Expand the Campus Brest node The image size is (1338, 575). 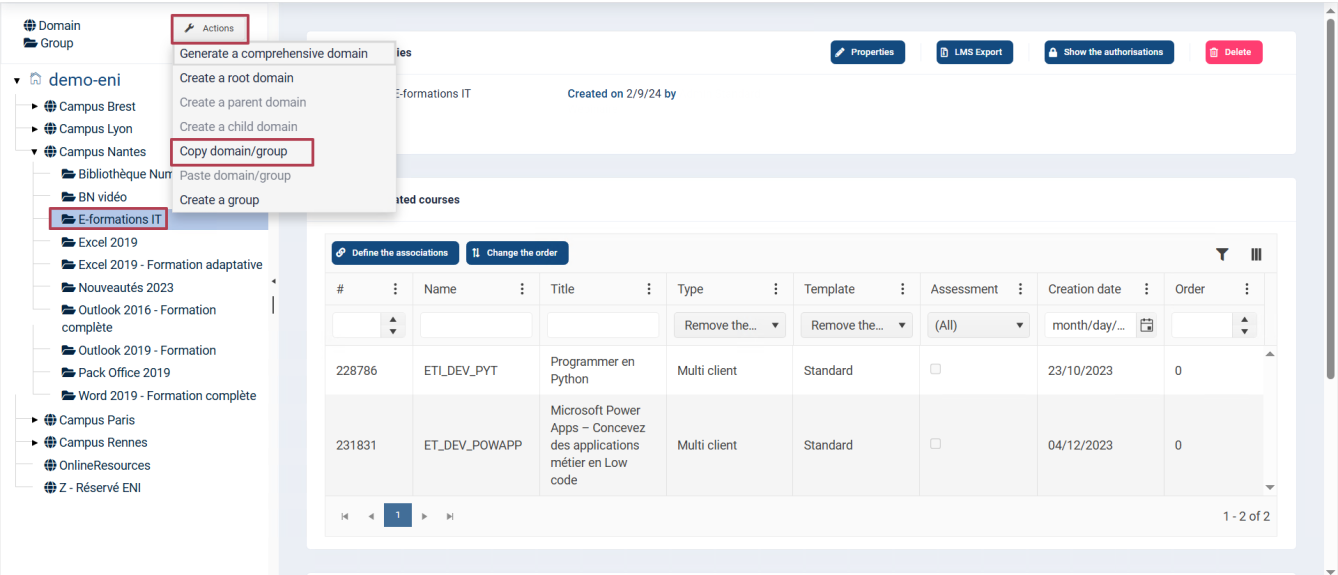pyautogui.click(x=35, y=106)
